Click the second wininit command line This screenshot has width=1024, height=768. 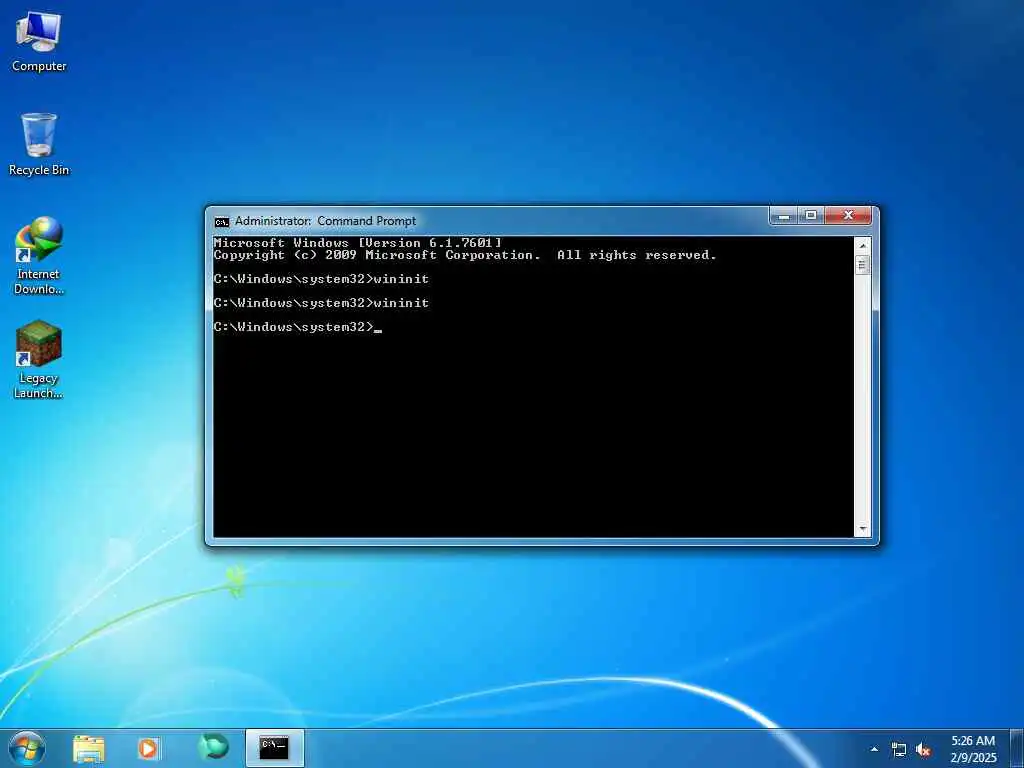point(321,303)
